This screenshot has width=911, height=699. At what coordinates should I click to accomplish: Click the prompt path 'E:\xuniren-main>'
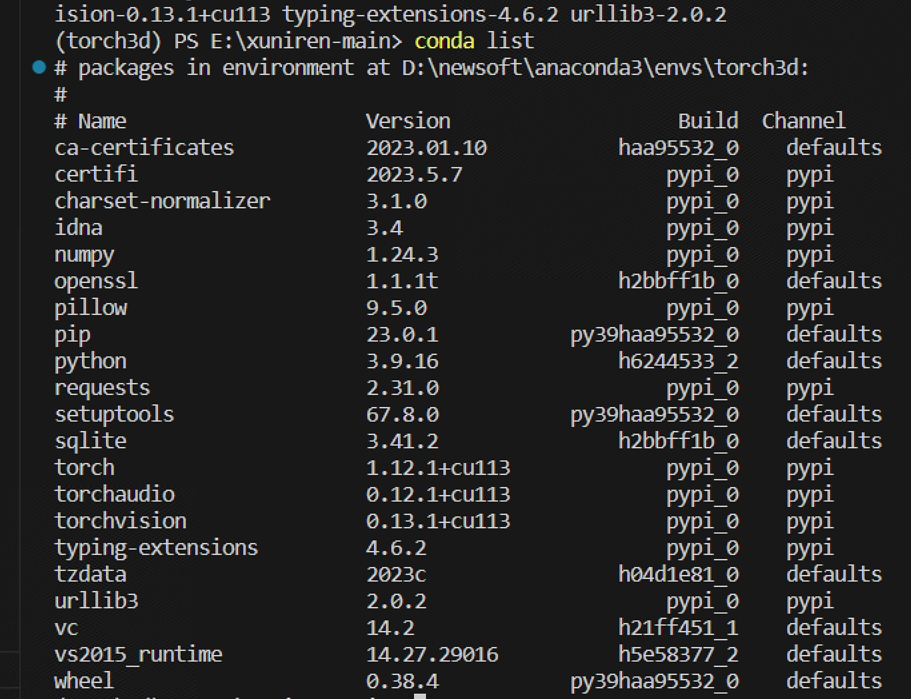306,41
